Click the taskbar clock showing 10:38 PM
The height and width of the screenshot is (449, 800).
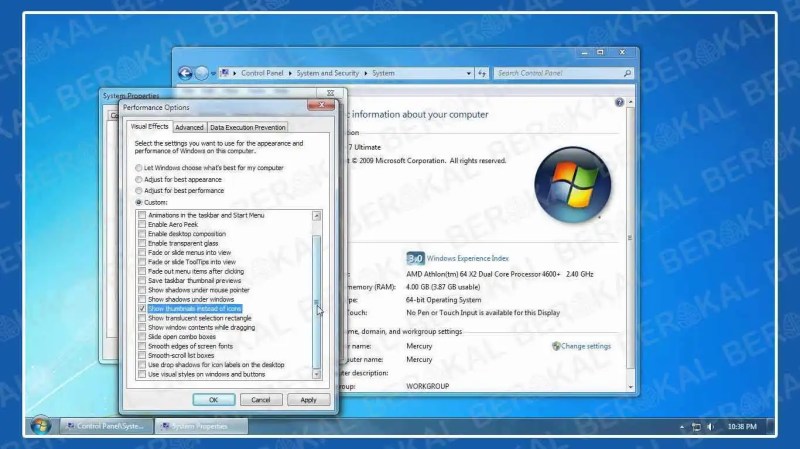[x=742, y=427]
